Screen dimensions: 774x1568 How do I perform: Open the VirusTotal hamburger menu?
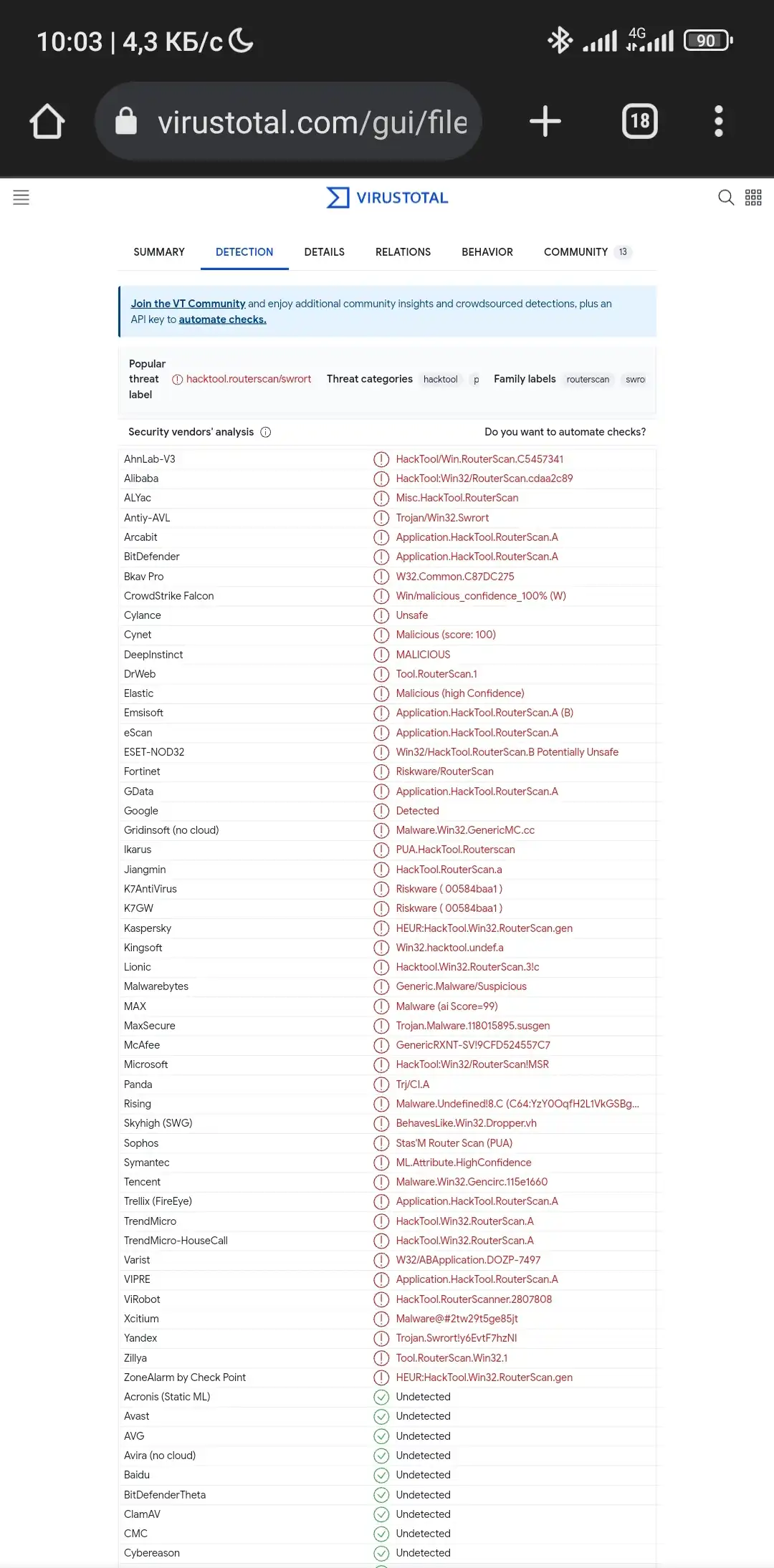tap(21, 198)
